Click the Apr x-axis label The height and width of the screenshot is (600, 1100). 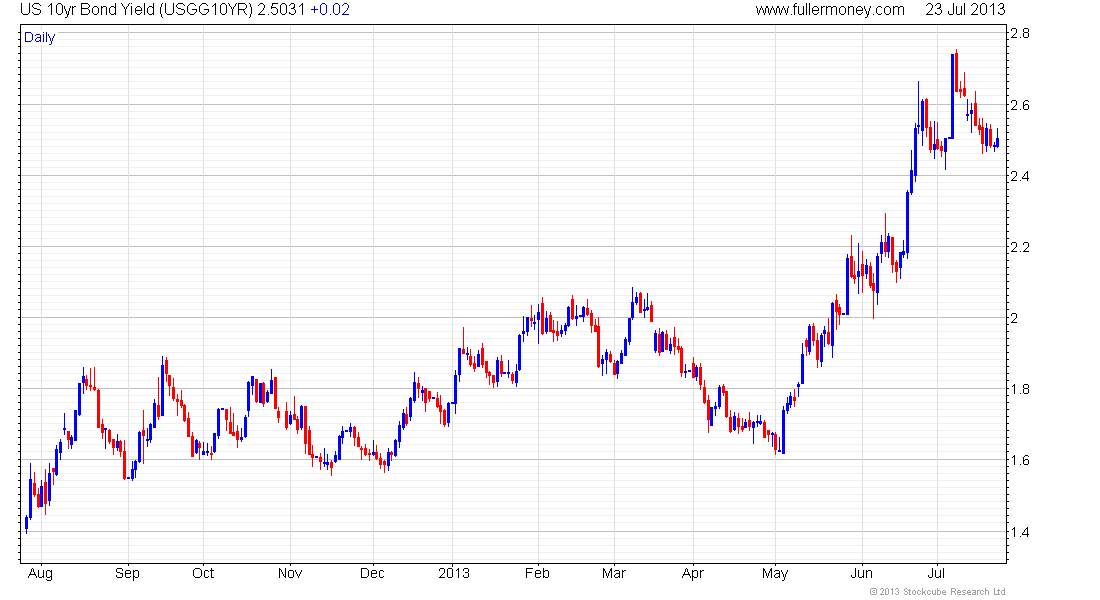tap(692, 573)
